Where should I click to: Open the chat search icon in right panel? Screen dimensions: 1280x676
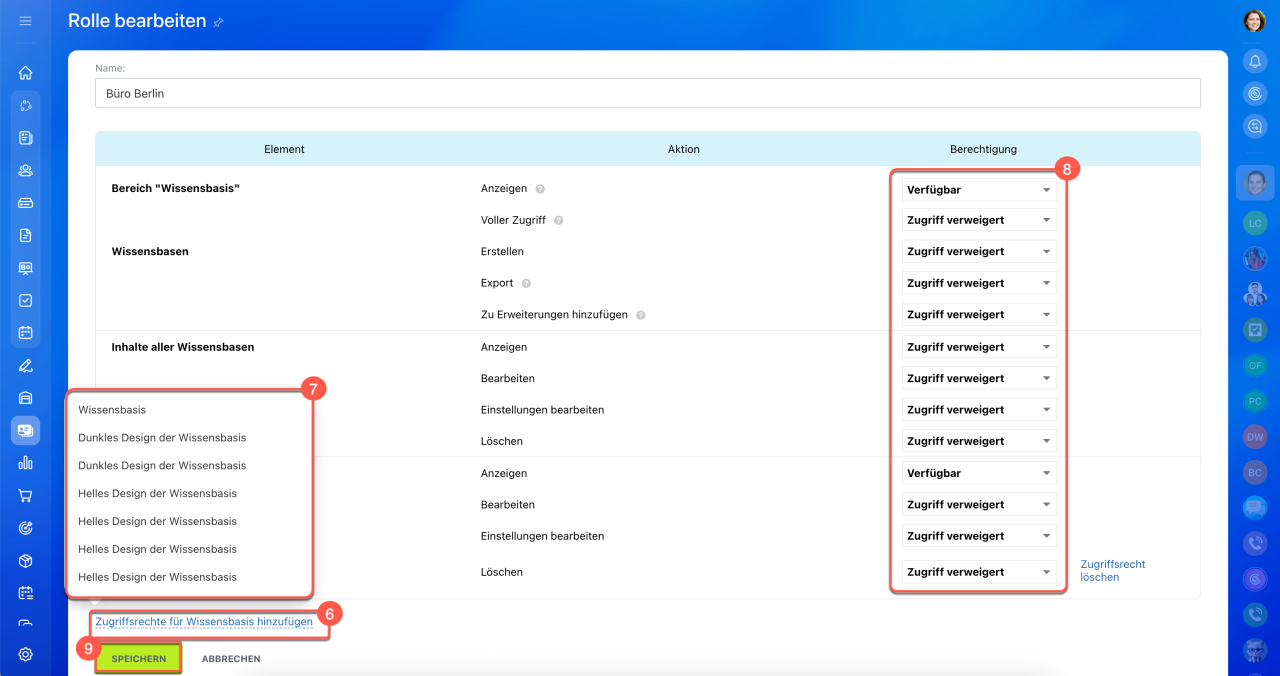click(1255, 126)
